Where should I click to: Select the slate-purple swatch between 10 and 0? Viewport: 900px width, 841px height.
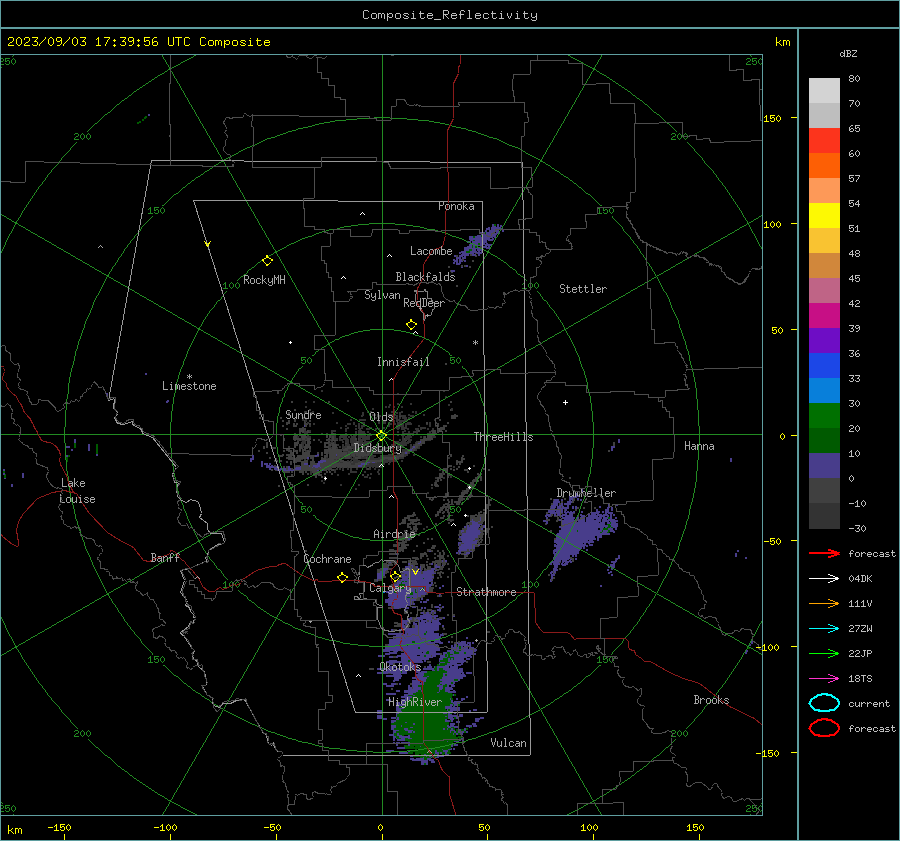[x=824, y=466]
